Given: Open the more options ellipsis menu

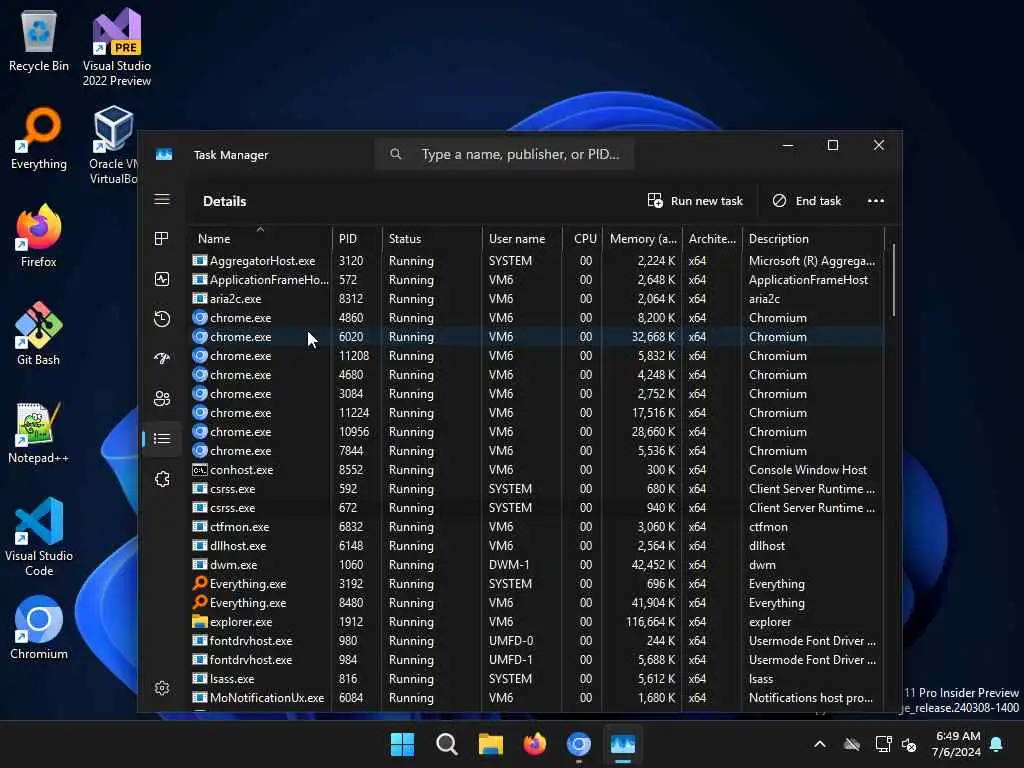Looking at the screenshot, I should [876, 201].
